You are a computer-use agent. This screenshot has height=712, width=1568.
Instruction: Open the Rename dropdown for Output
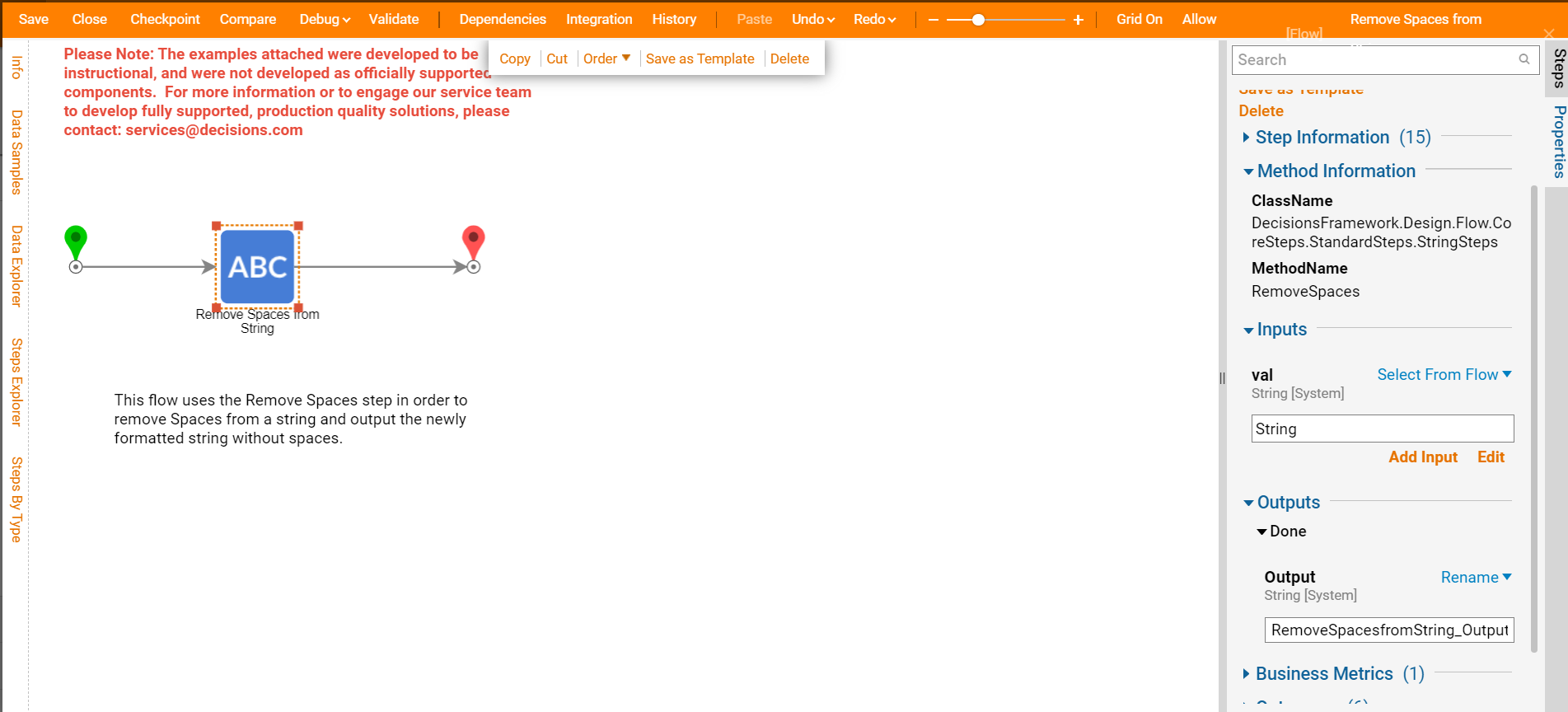[x=1476, y=578]
